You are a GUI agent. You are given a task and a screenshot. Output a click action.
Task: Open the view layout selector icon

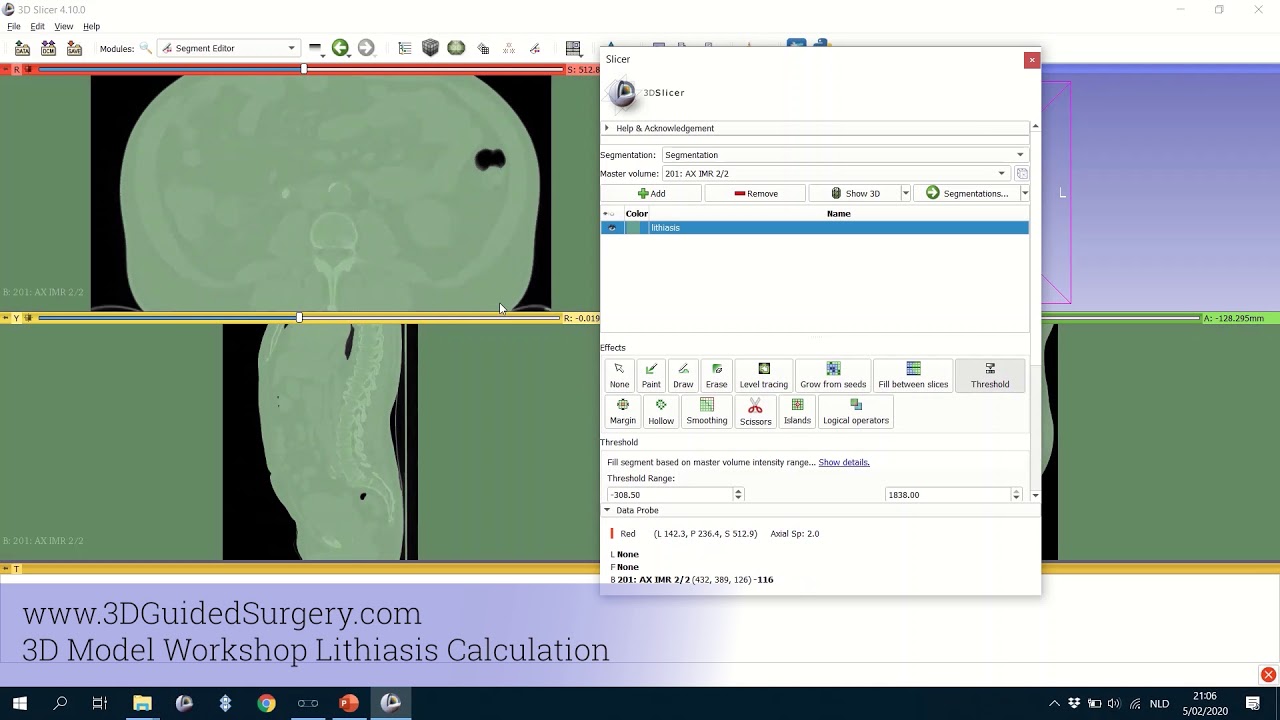[573, 48]
